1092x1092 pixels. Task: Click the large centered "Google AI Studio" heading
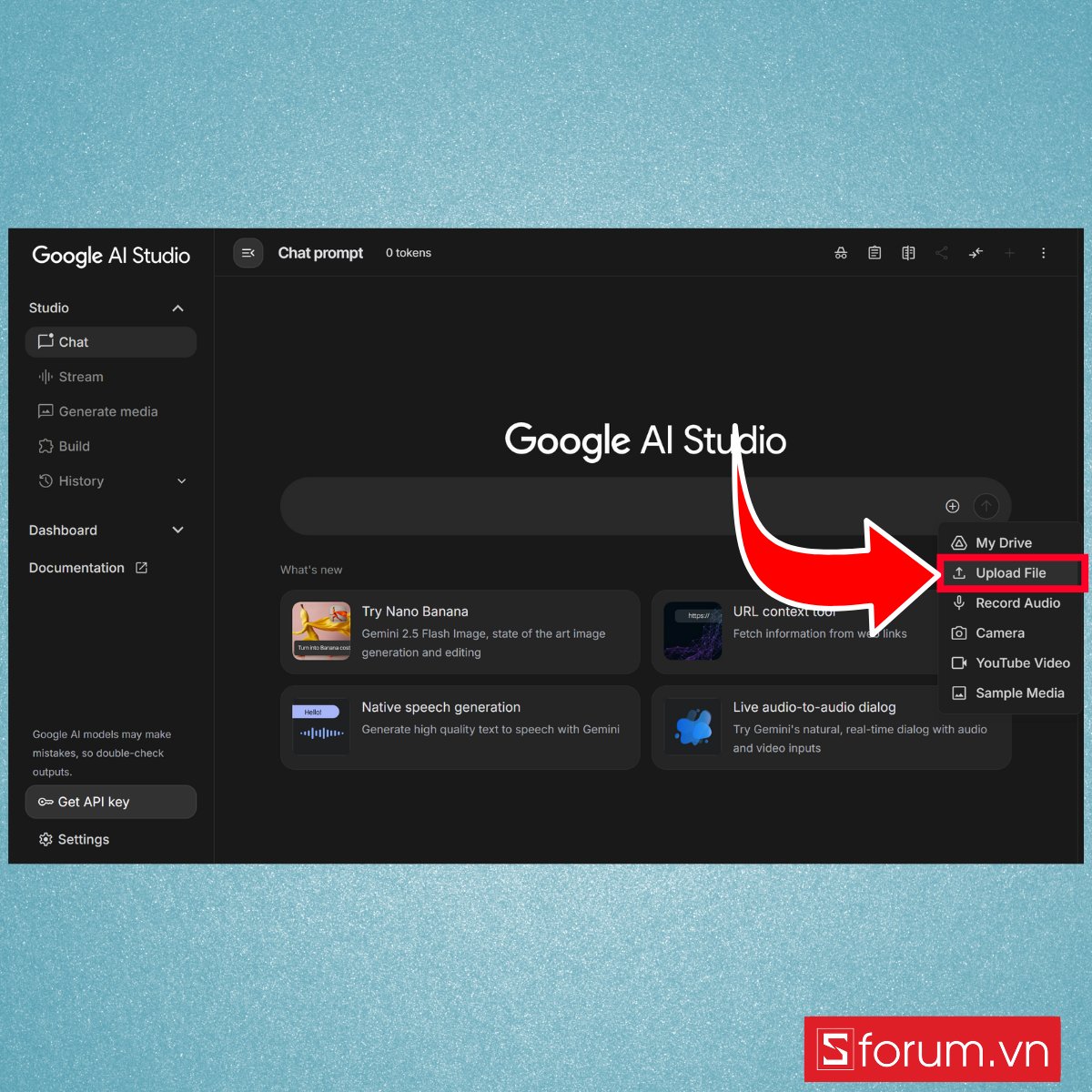coord(645,440)
